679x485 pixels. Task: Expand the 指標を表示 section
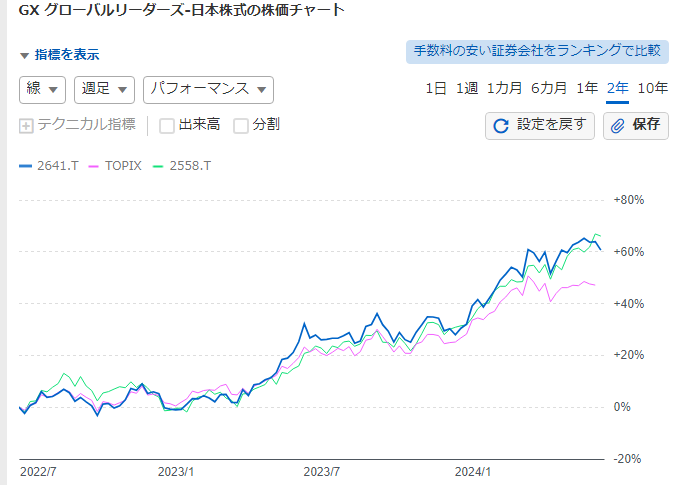[60, 55]
